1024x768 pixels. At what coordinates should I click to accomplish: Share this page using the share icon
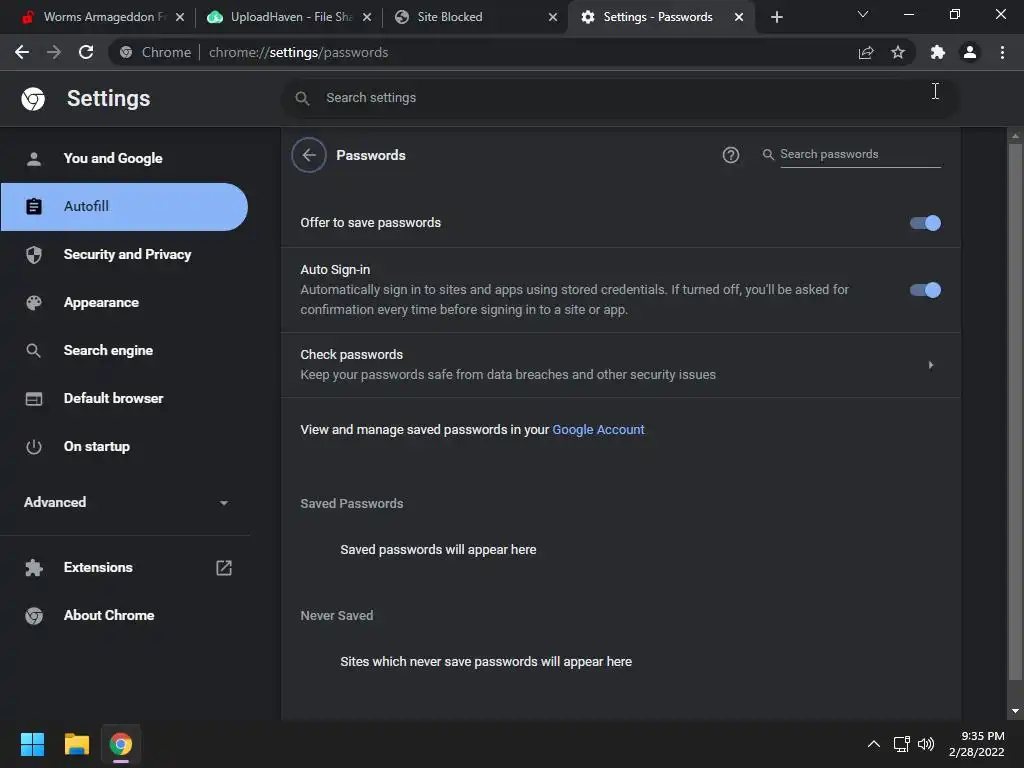pos(866,52)
